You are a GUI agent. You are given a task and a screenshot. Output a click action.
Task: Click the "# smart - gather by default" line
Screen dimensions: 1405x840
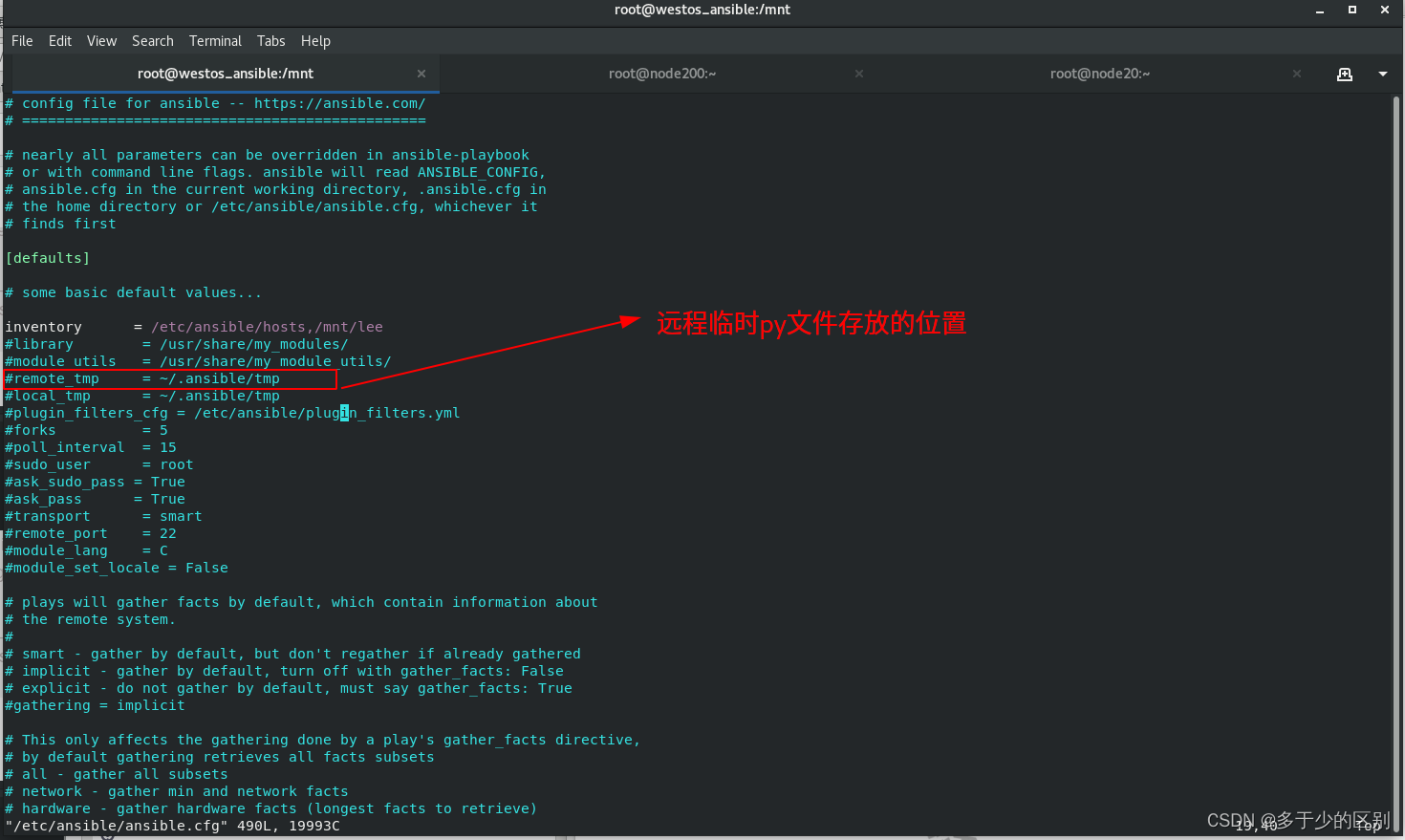click(x=292, y=654)
